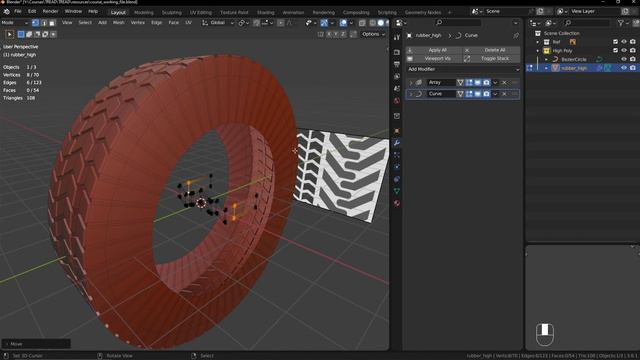Open the Scene properties tab icon
The width and height of the screenshot is (640, 360).
(x=397, y=88)
